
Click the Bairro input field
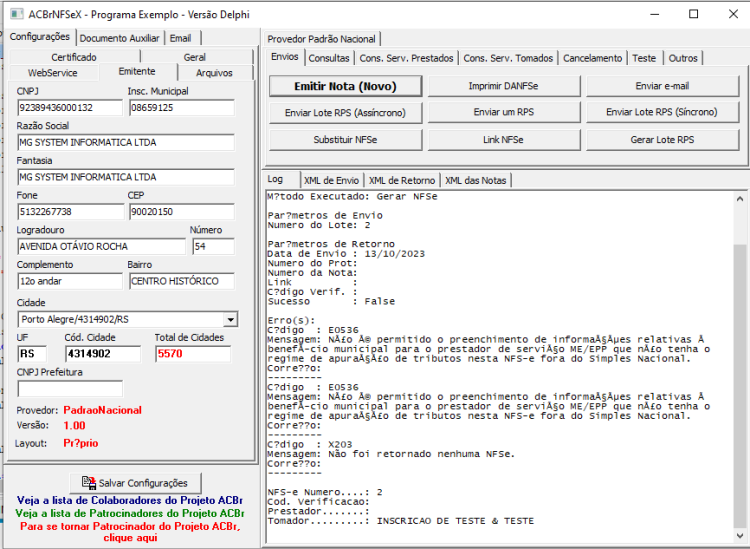pos(182,281)
